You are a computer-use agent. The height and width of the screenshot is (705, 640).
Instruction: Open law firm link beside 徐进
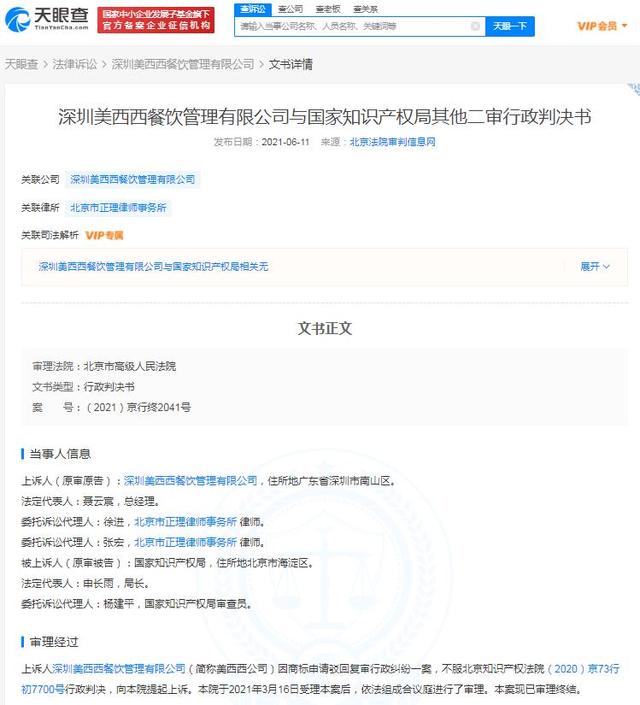click(185, 522)
